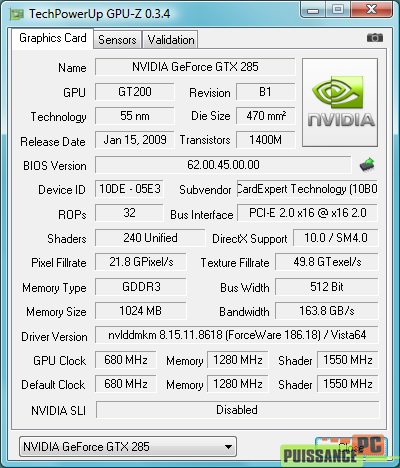400x468 pixels.
Task: Click the GPU-Z app icon in title bar
Action: 17,14
